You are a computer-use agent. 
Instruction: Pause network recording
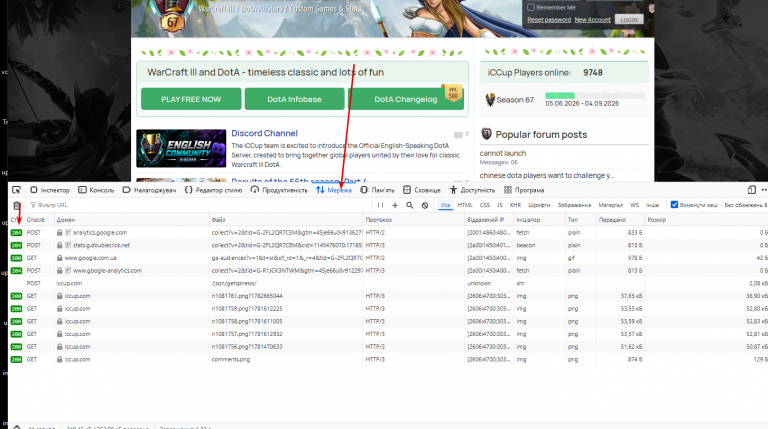[380, 205]
